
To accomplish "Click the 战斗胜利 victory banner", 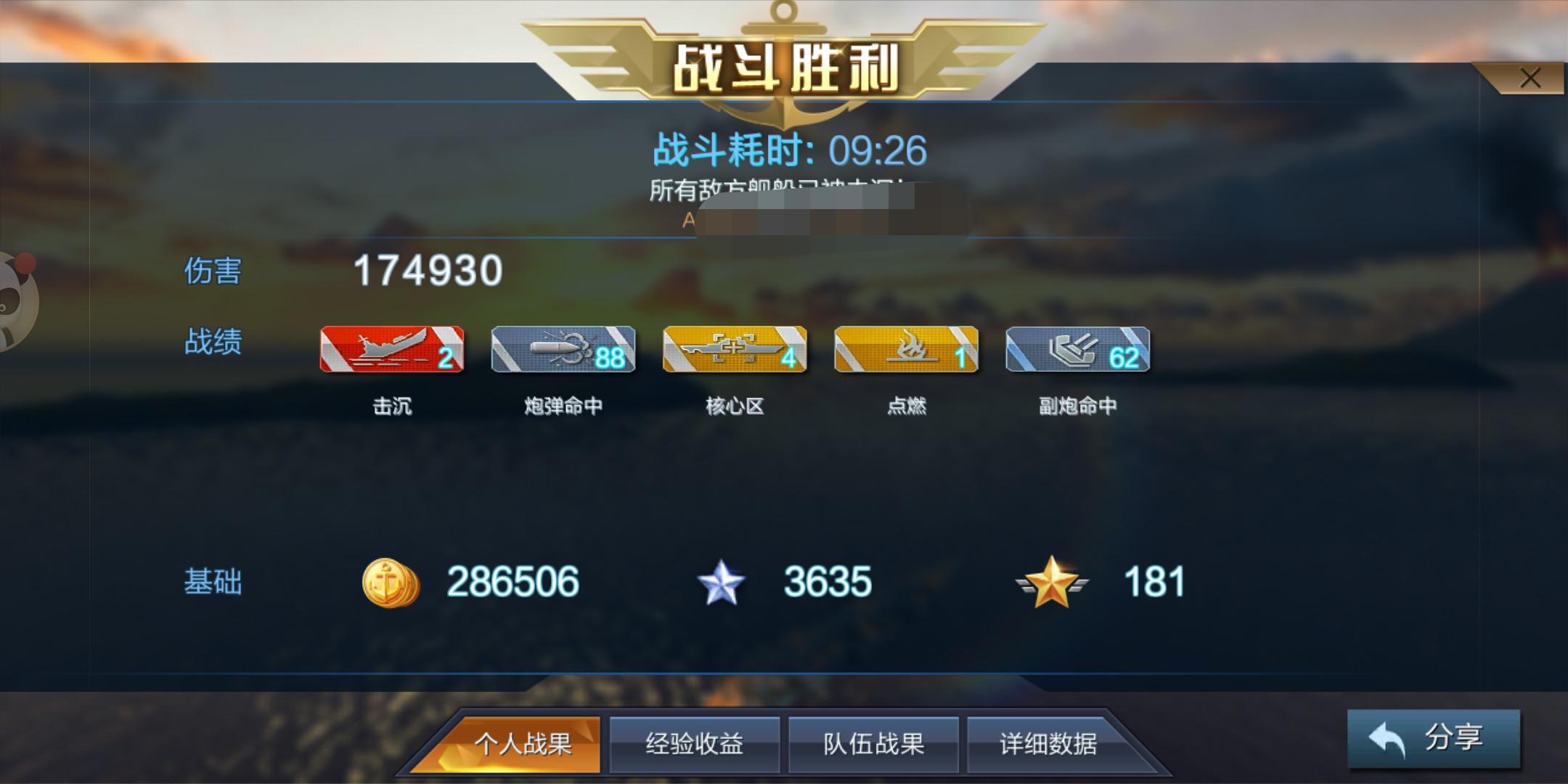I will [785, 68].
